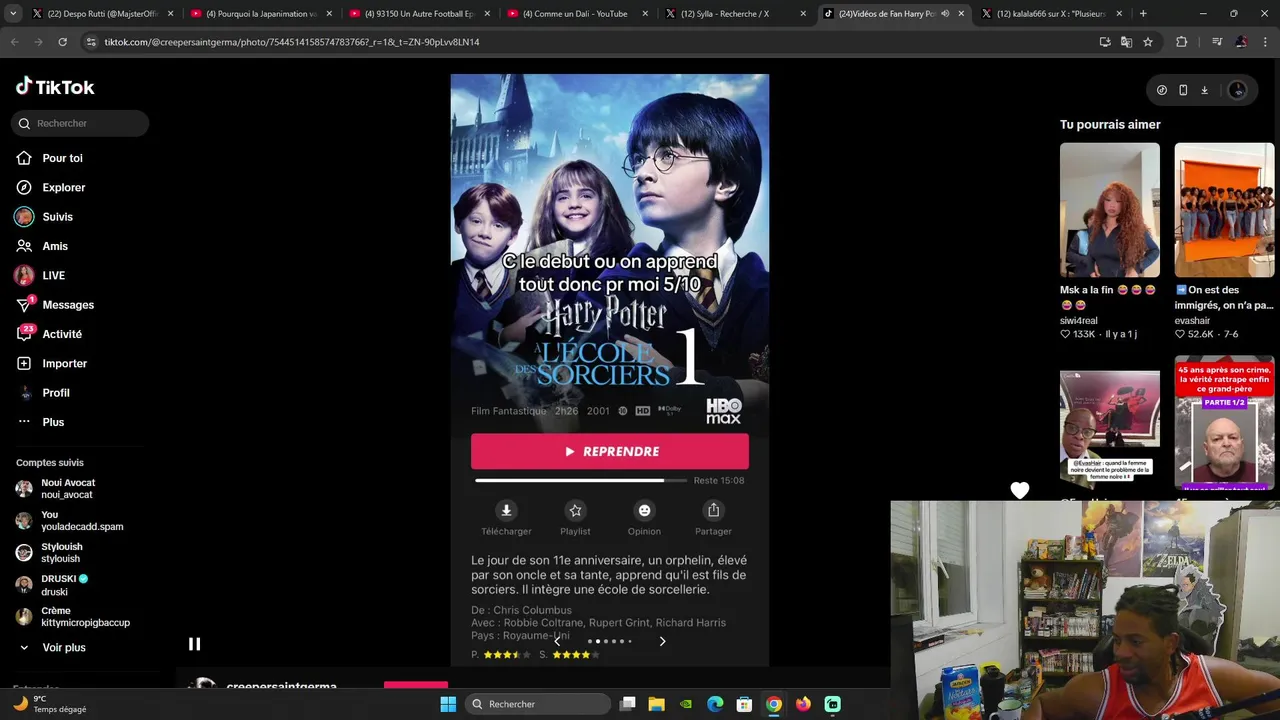Open TikTok profile avatar in top pill
Viewport: 1280px width, 720px height.
click(1237, 90)
